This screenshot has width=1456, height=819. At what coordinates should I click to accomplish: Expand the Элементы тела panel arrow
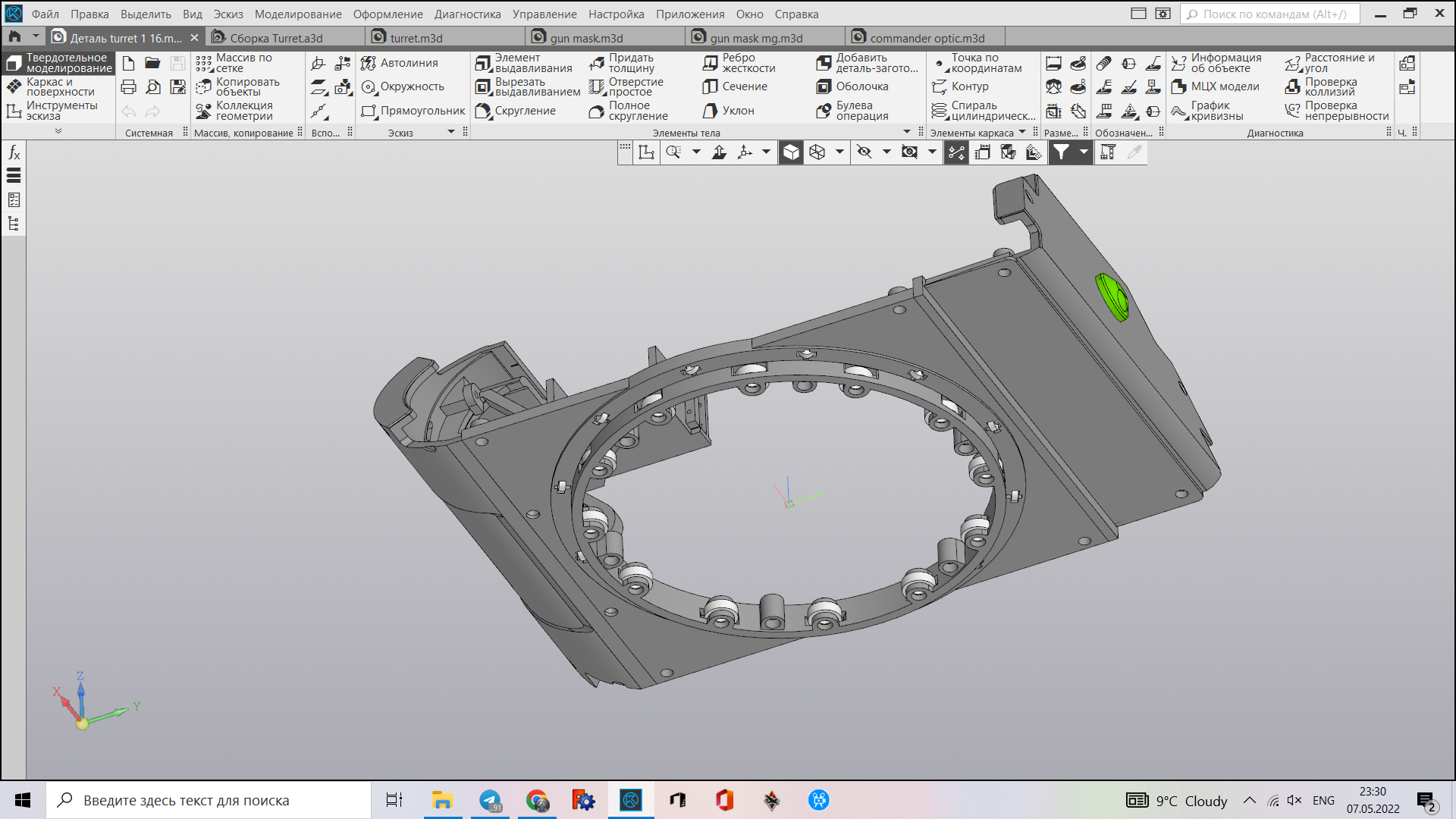[907, 132]
